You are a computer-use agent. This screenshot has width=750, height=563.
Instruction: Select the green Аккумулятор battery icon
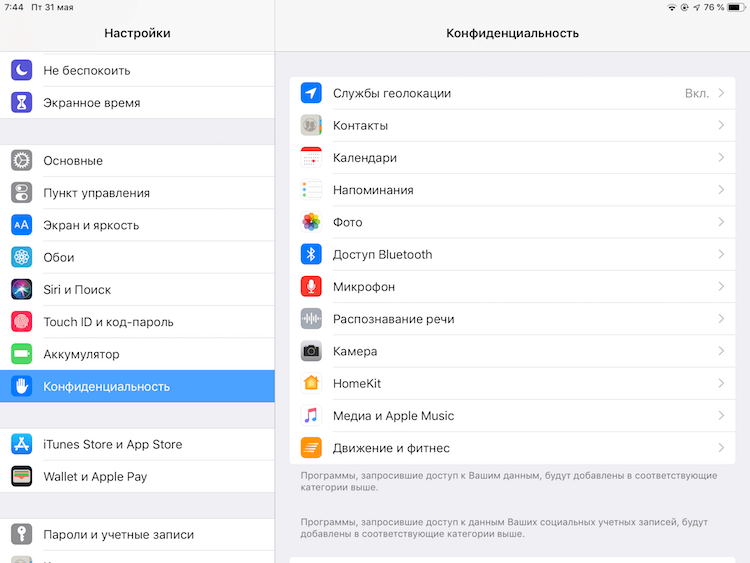(x=22, y=354)
